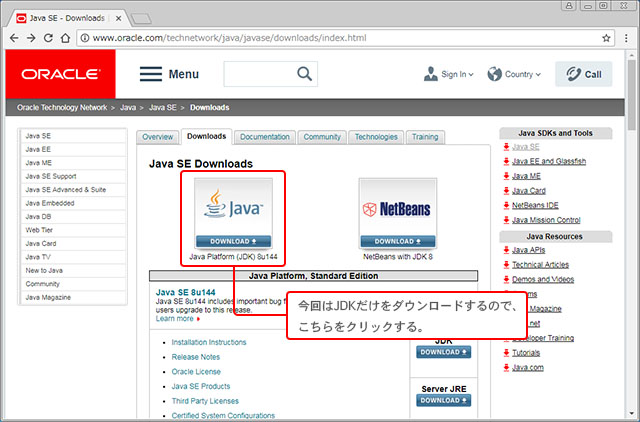Click the red arrow icon beside NetBeans IDE

coord(506,205)
